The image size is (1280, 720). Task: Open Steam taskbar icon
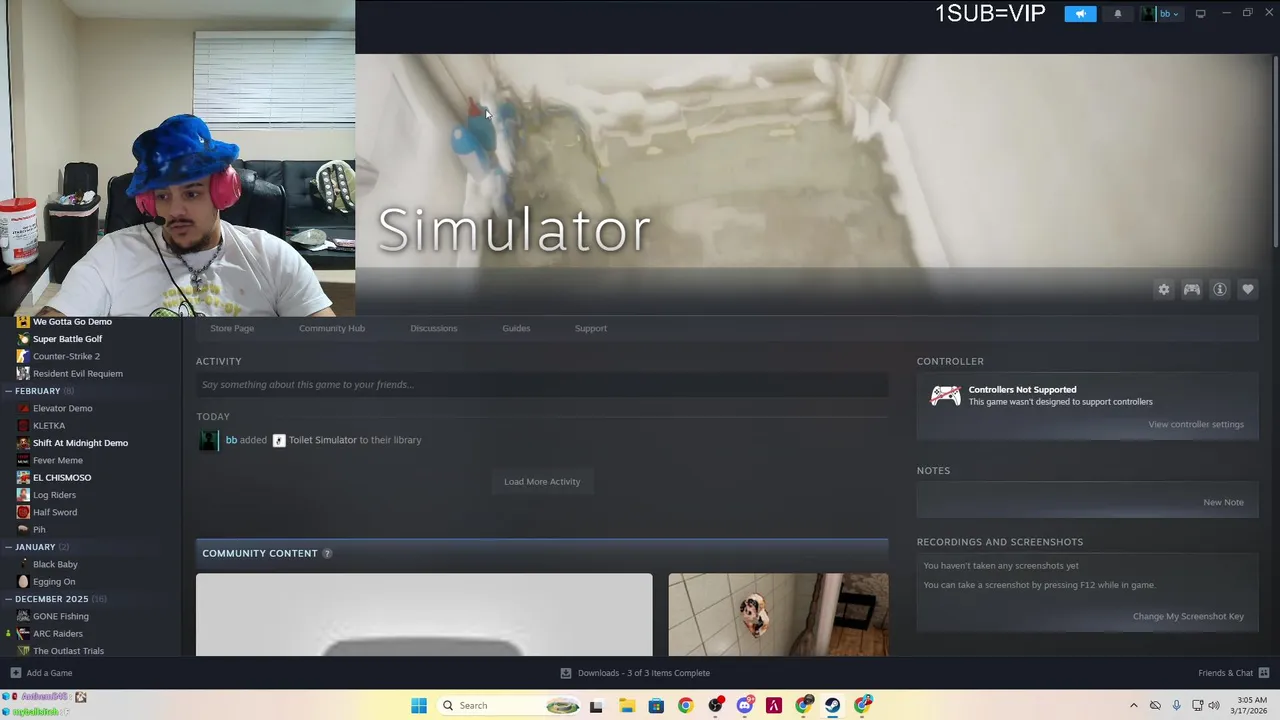(833, 705)
